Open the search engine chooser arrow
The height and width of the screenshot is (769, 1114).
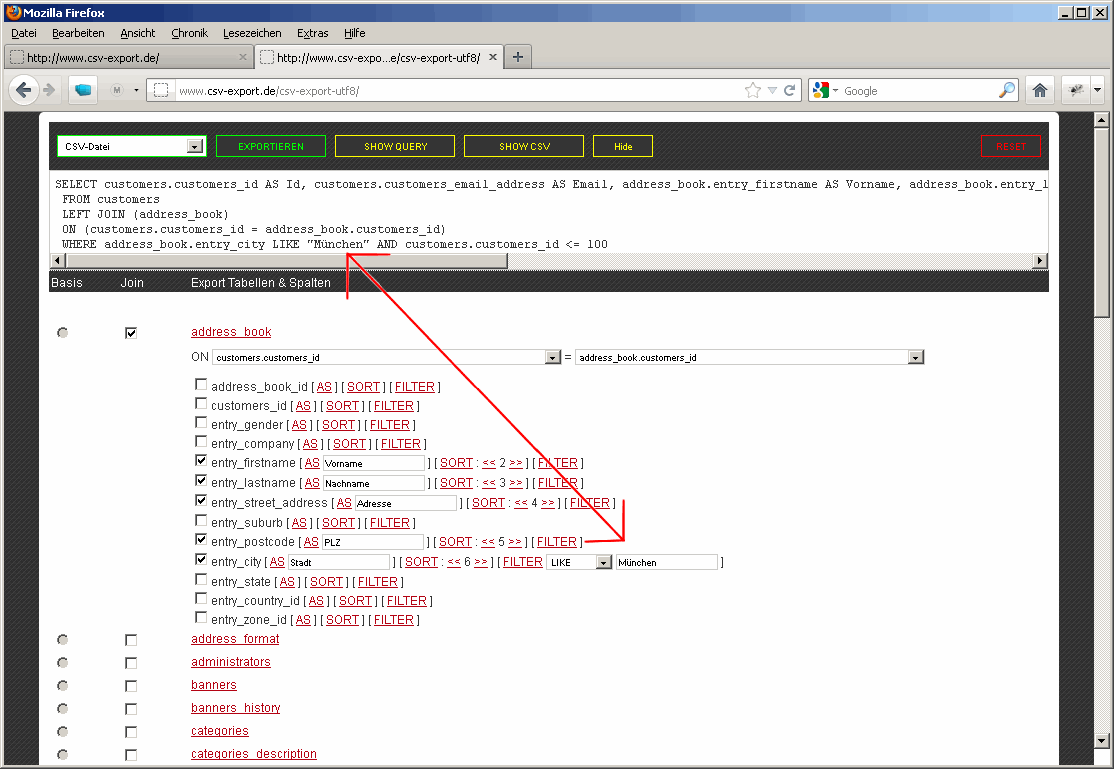[x=836, y=90]
